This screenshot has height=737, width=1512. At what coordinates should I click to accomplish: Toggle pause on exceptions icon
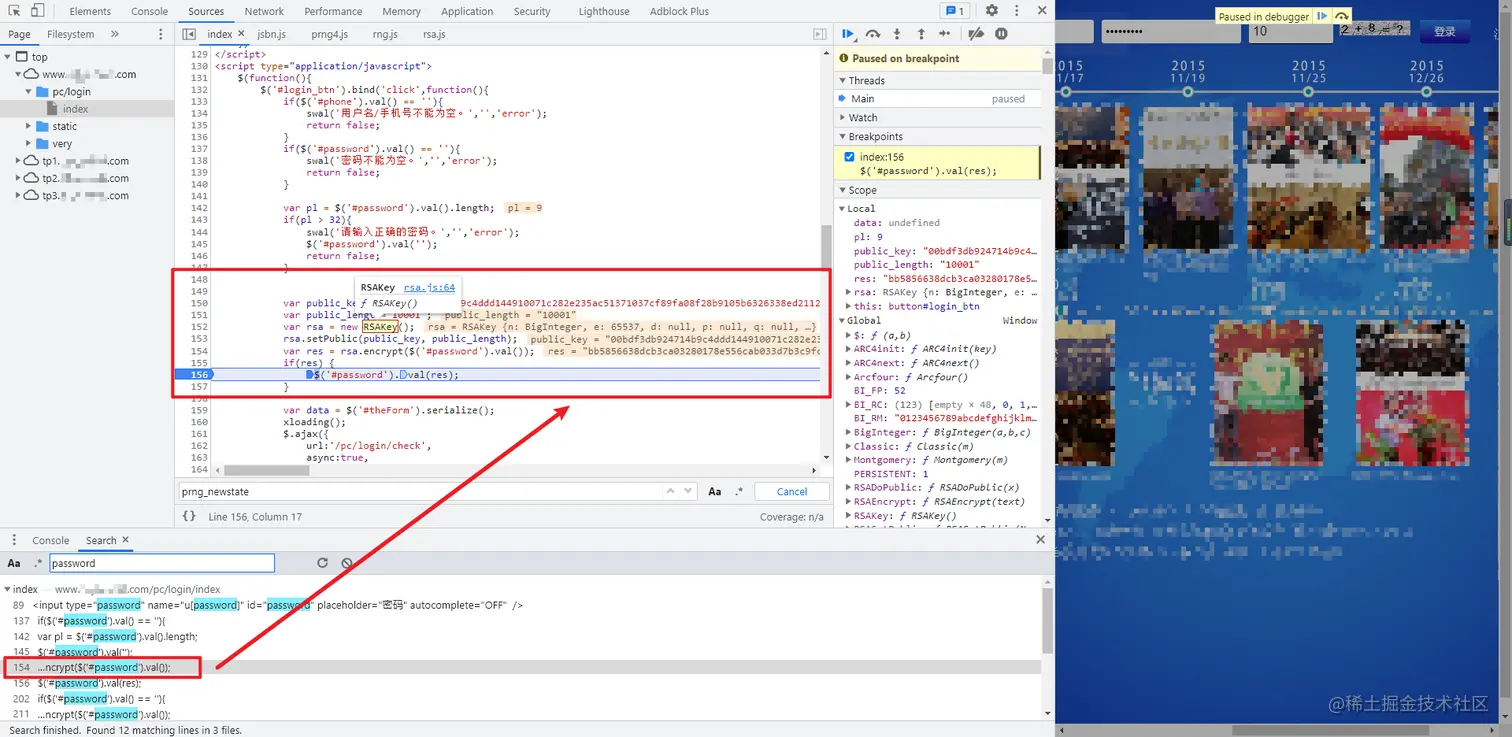coord(1001,34)
